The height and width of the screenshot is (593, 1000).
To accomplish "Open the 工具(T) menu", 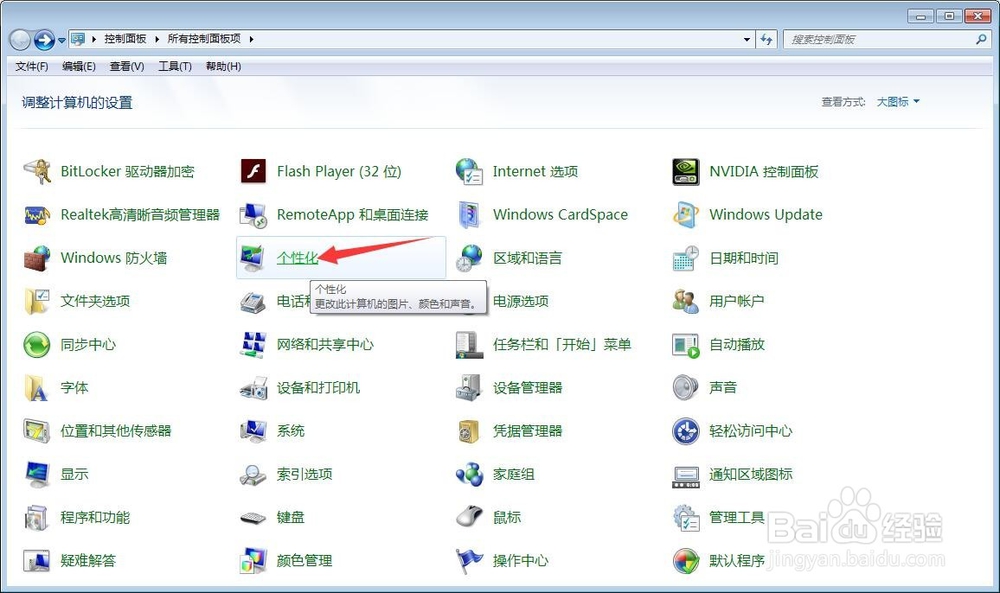I will (x=175, y=66).
